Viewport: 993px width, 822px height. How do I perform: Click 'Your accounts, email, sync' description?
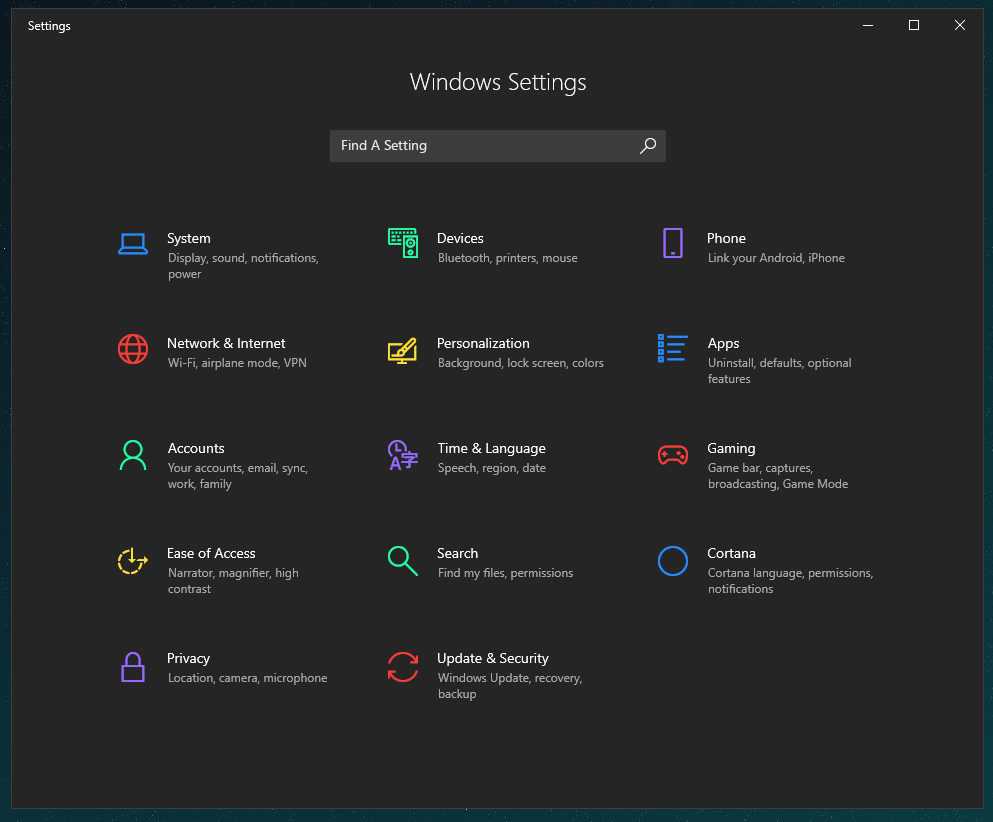click(237, 476)
